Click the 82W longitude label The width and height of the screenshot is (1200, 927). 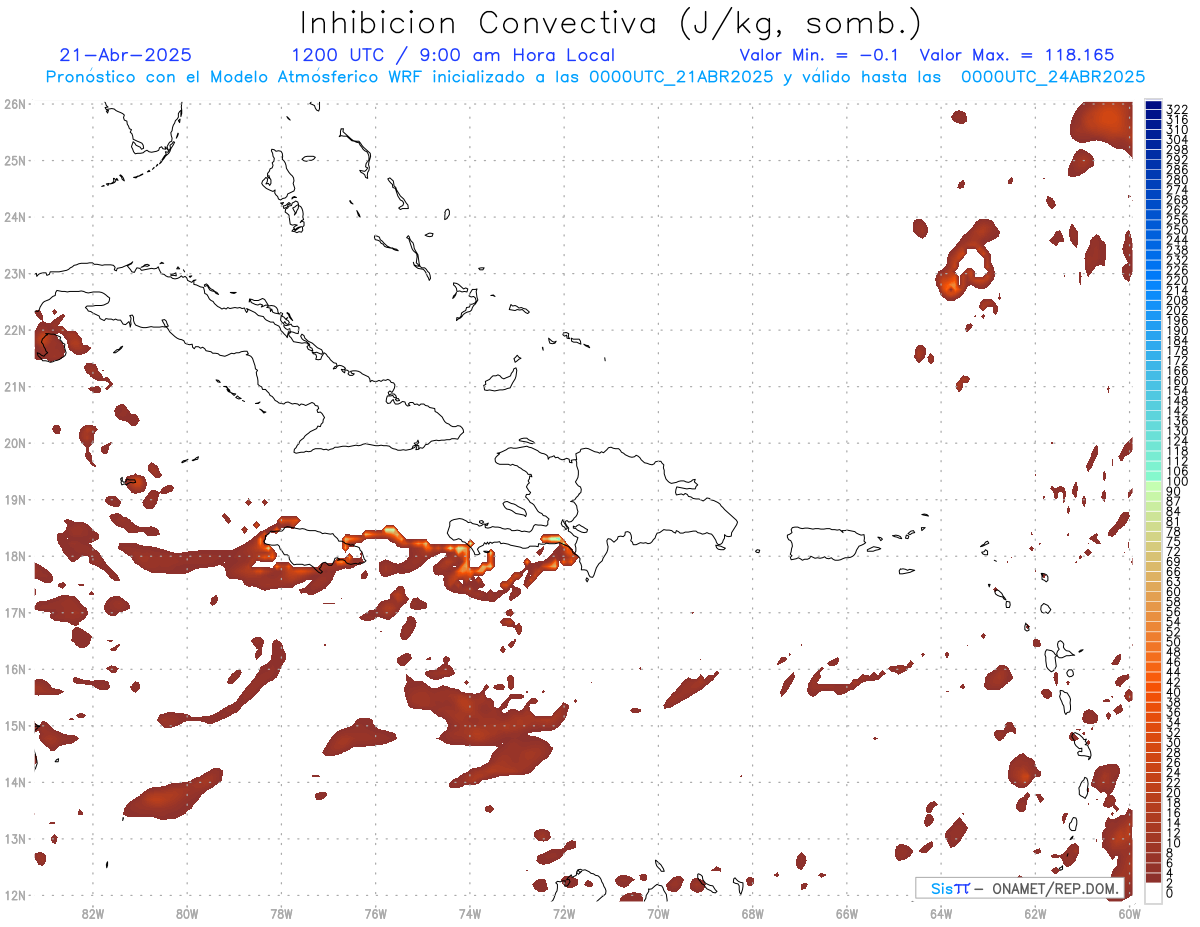[x=92, y=912]
